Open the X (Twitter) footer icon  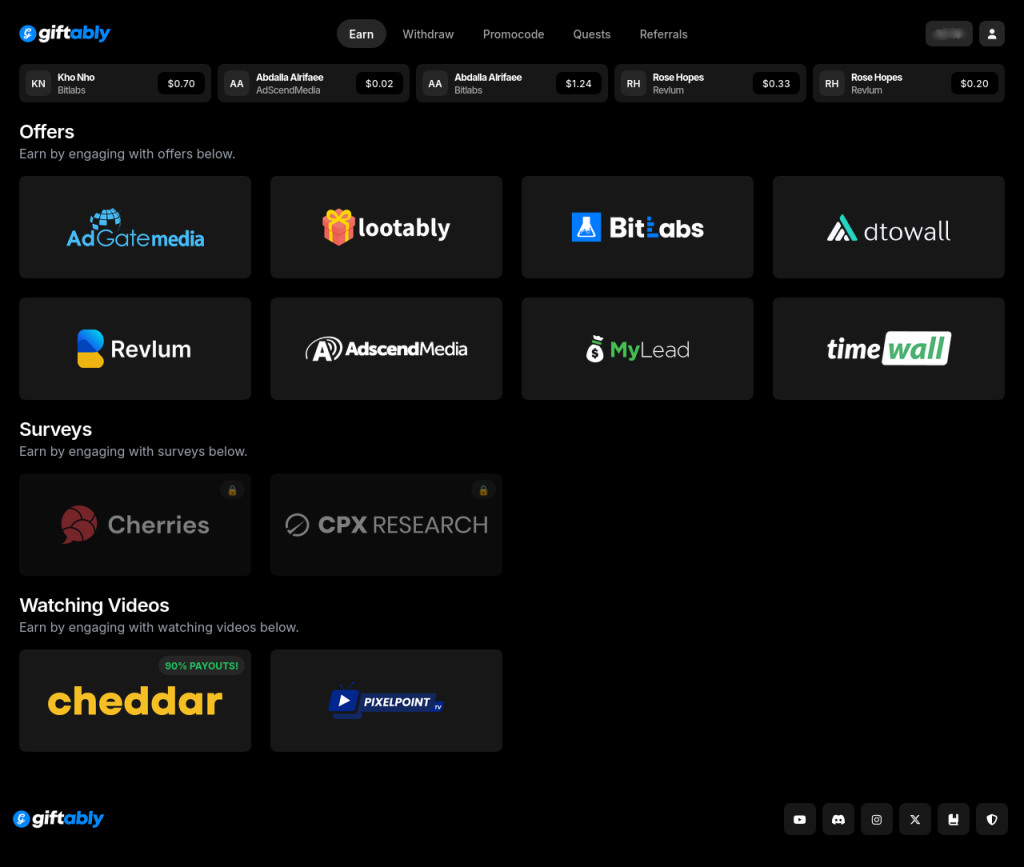(x=915, y=819)
